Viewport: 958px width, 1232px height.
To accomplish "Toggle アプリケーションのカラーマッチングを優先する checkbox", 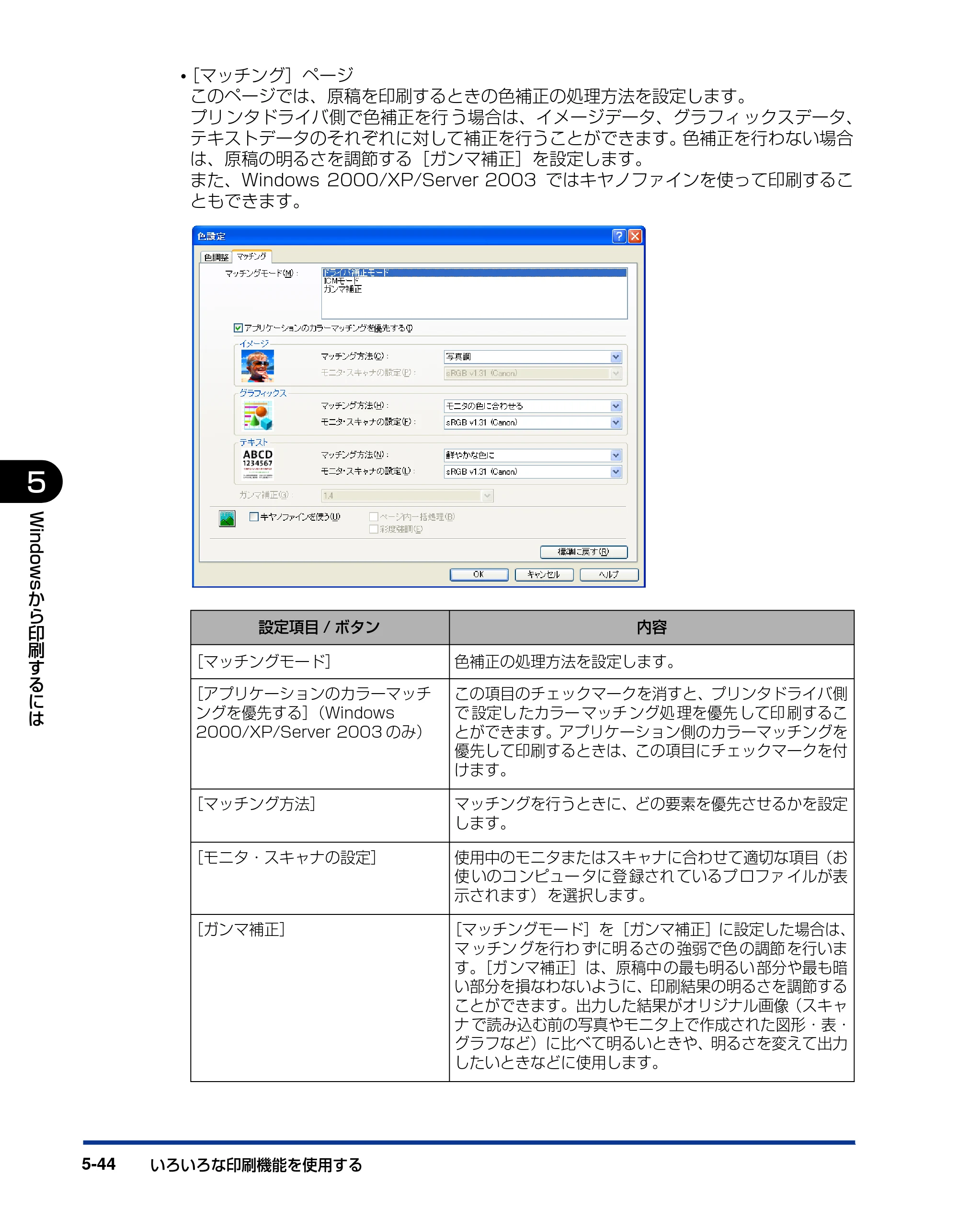I will [x=238, y=328].
